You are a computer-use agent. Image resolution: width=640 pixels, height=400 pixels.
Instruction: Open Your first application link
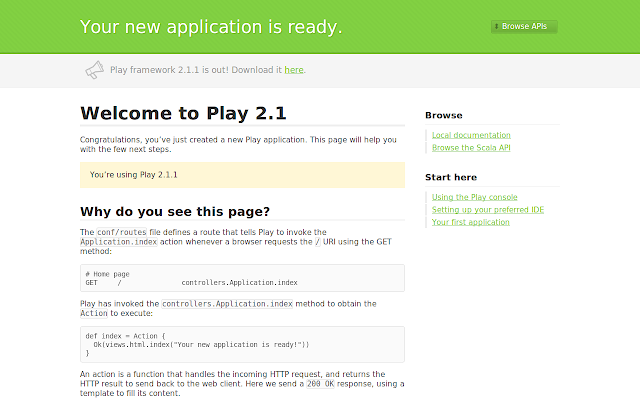tap(471, 222)
